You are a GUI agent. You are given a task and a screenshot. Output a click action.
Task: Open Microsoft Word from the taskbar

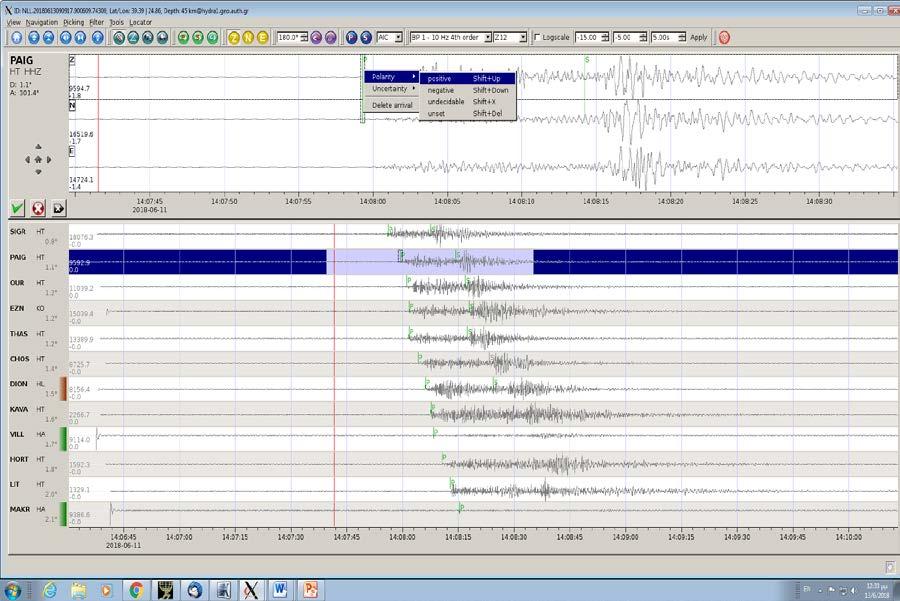pos(280,590)
